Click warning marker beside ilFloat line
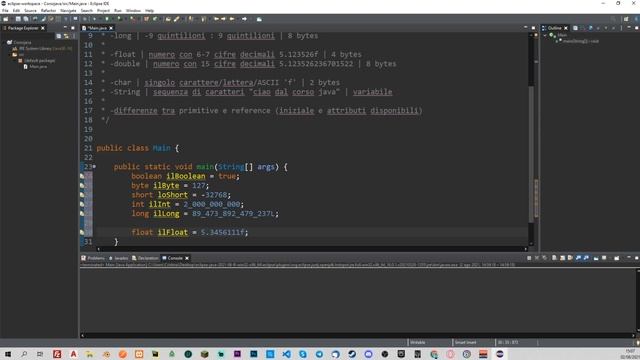This screenshot has width=640, height=360. [82, 232]
